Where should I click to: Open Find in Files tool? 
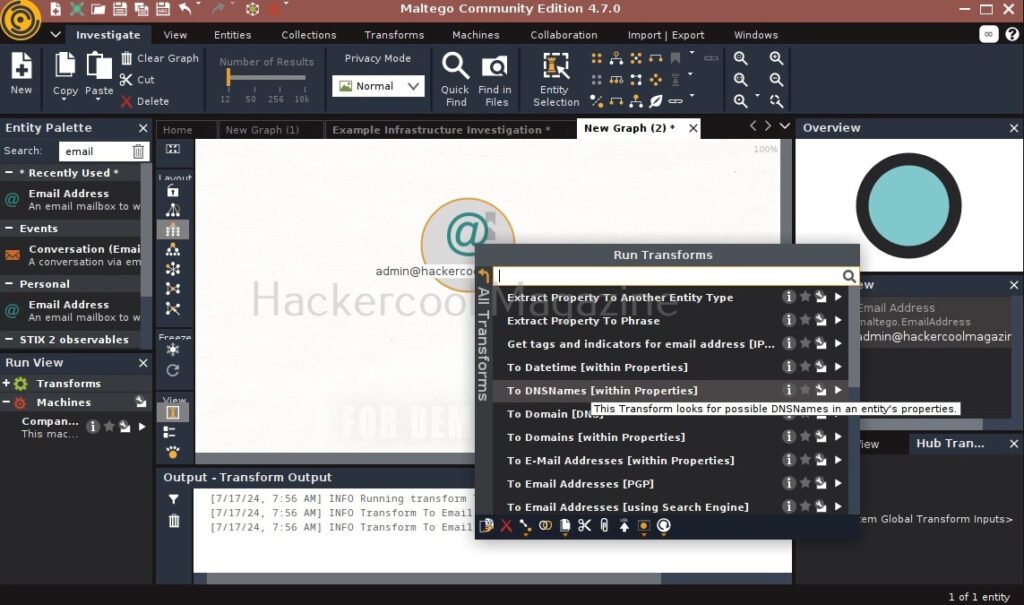tap(495, 78)
